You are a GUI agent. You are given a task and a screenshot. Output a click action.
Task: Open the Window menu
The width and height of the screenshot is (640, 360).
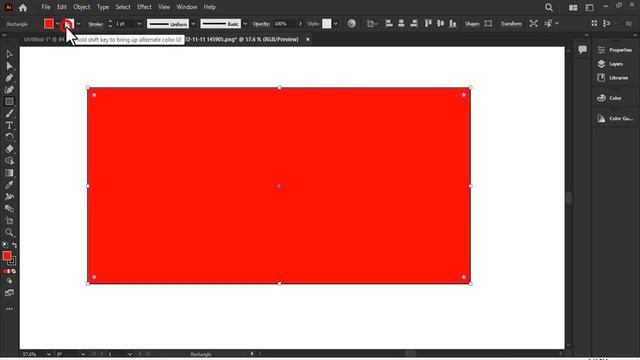point(187,7)
